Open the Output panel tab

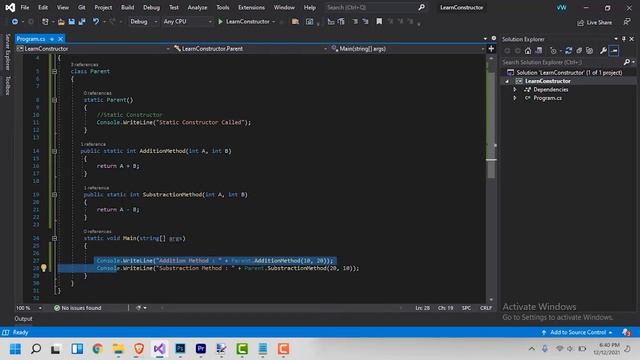click(x=23, y=319)
